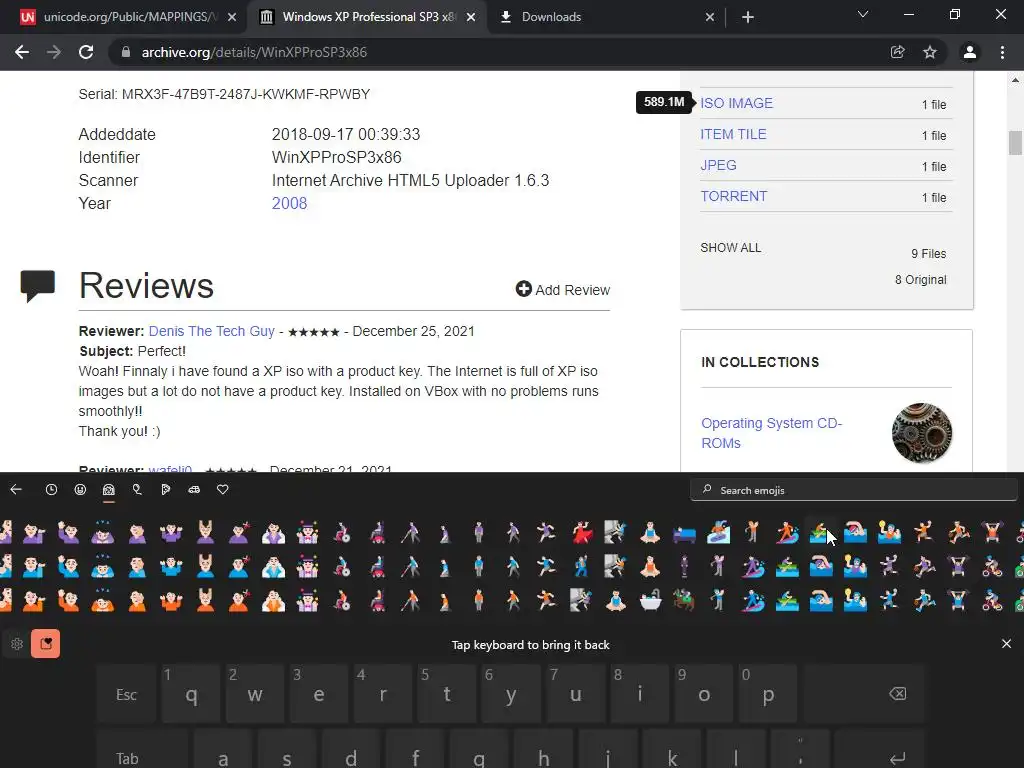Download the ISO IMAGE file
This screenshot has height=768, width=1024.
(x=737, y=103)
